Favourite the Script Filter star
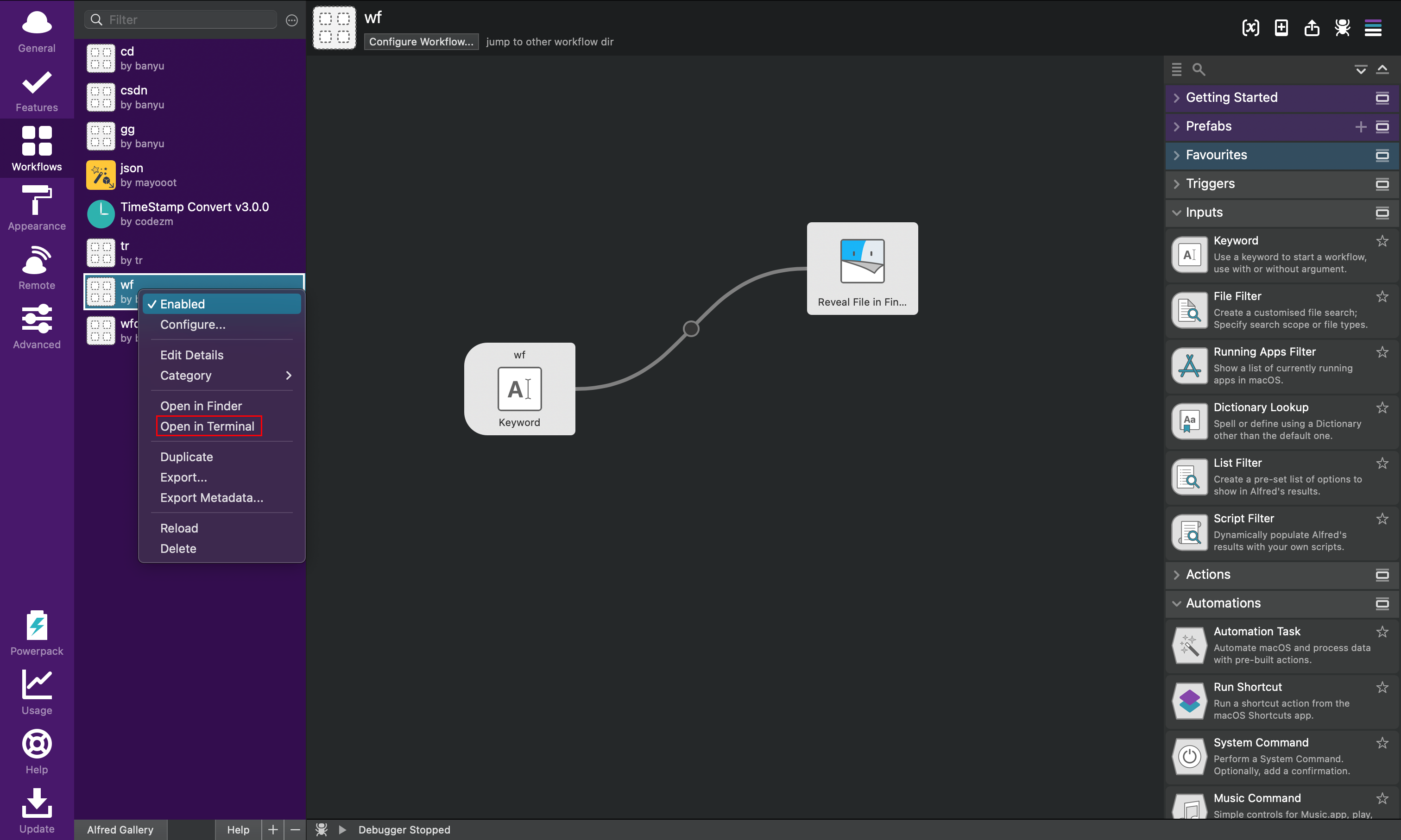1401x840 pixels. 1382,519
